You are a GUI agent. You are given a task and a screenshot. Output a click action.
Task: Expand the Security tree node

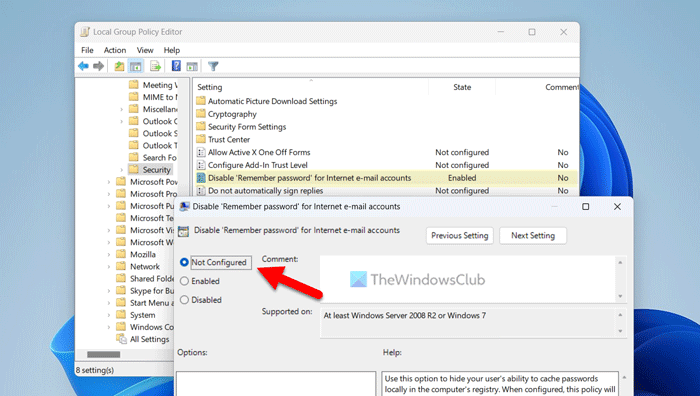pos(121,170)
